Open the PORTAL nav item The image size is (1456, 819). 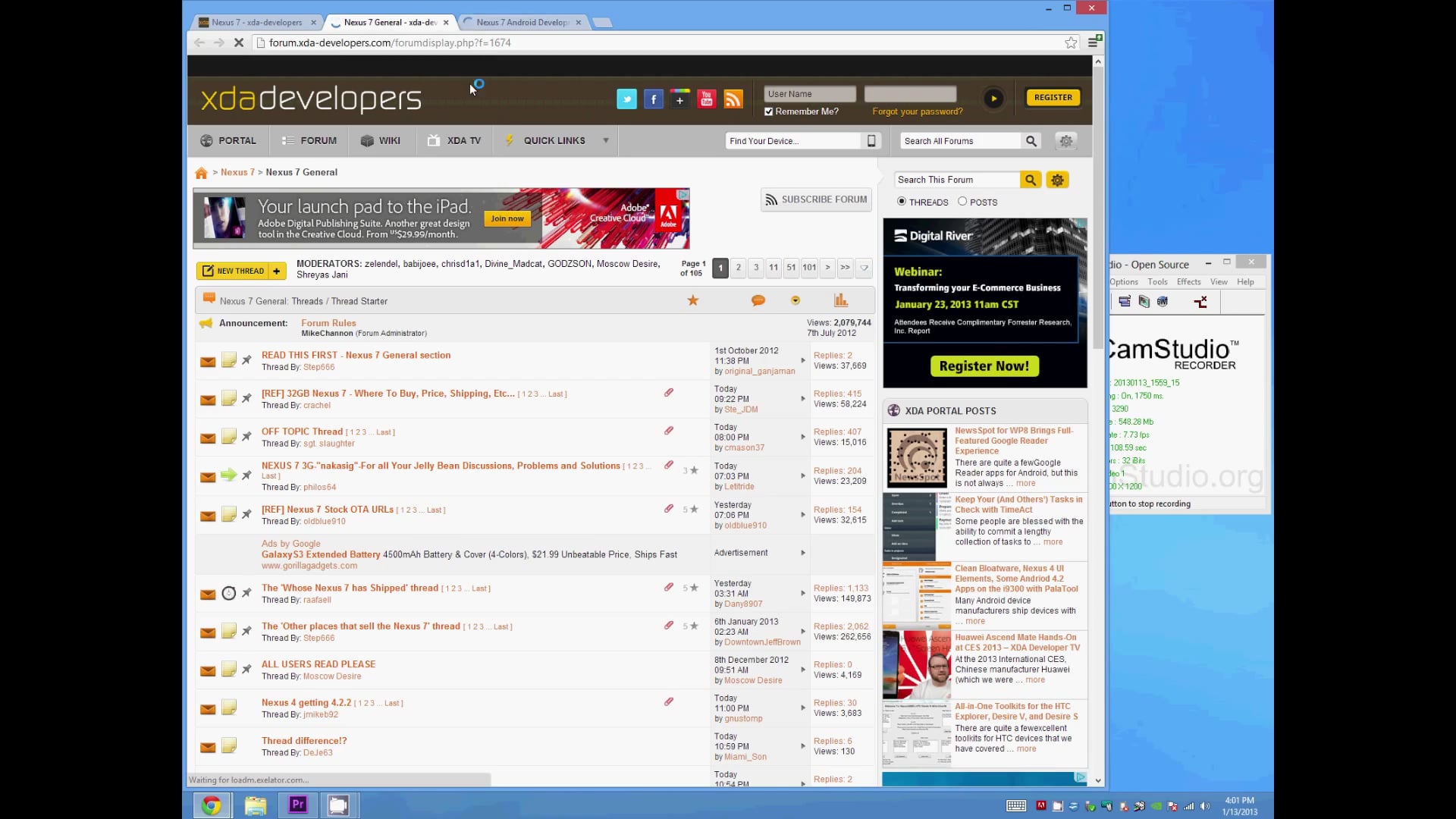point(228,140)
